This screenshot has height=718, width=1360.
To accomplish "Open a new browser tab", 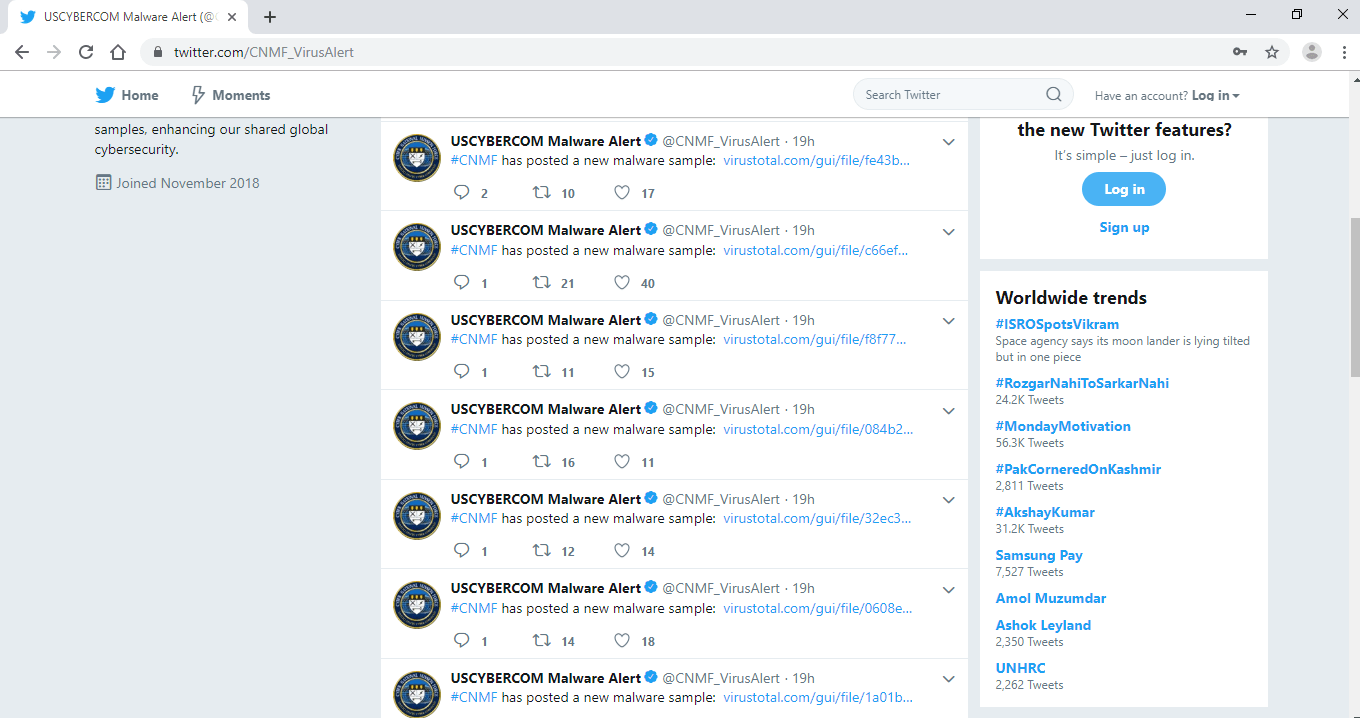I will (x=270, y=17).
